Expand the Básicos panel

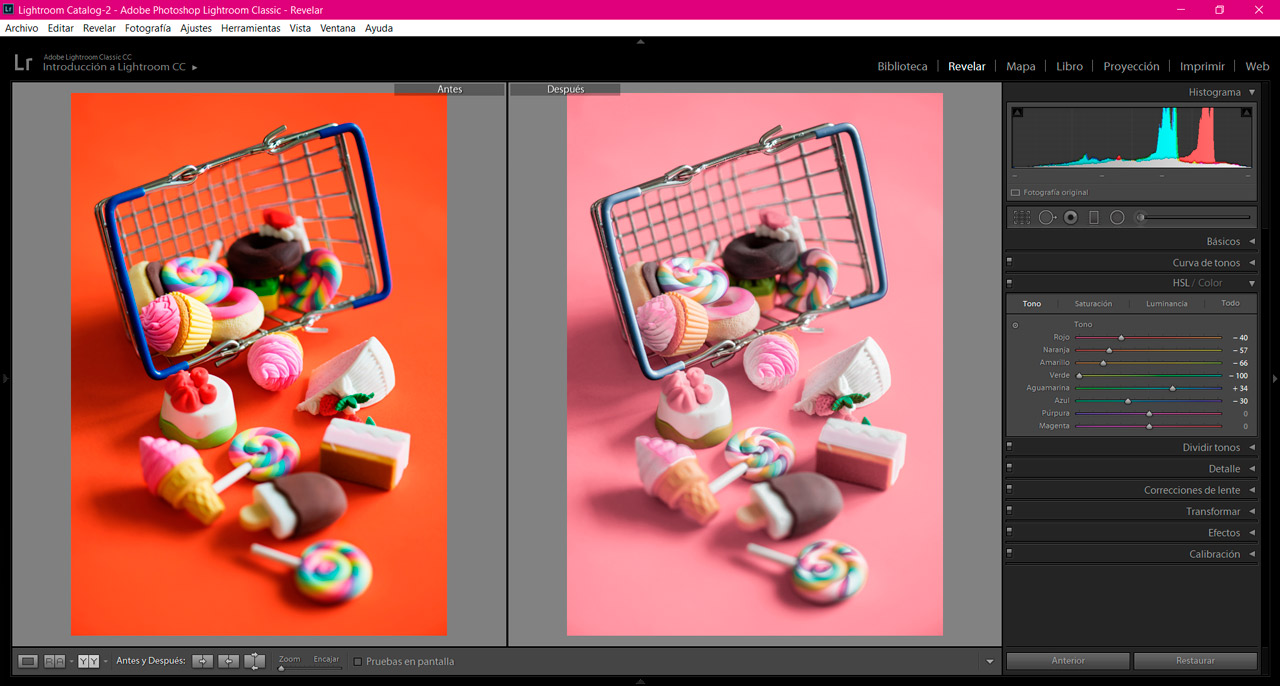coord(1223,242)
